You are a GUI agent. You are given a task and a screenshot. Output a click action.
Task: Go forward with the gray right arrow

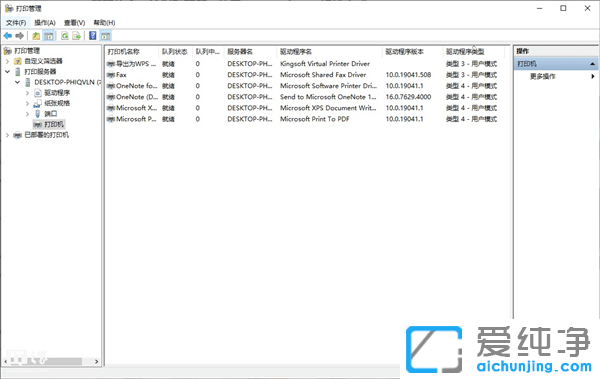coord(20,36)
